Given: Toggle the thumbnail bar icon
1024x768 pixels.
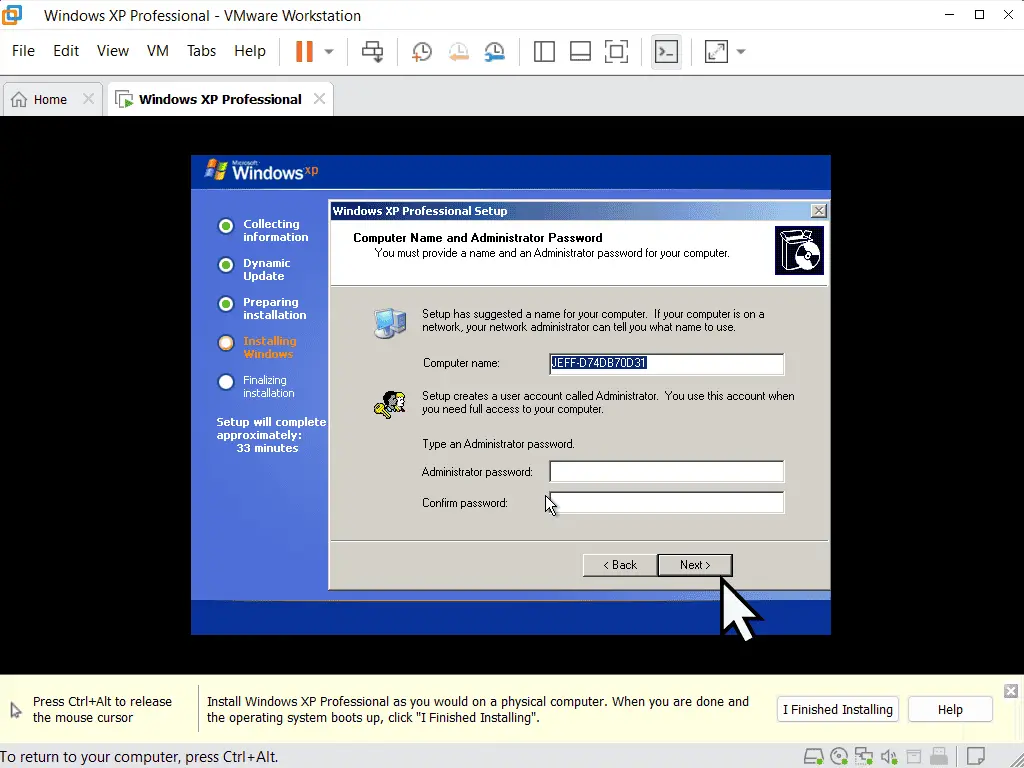Looking at the screenshot, I should [580, 51].
